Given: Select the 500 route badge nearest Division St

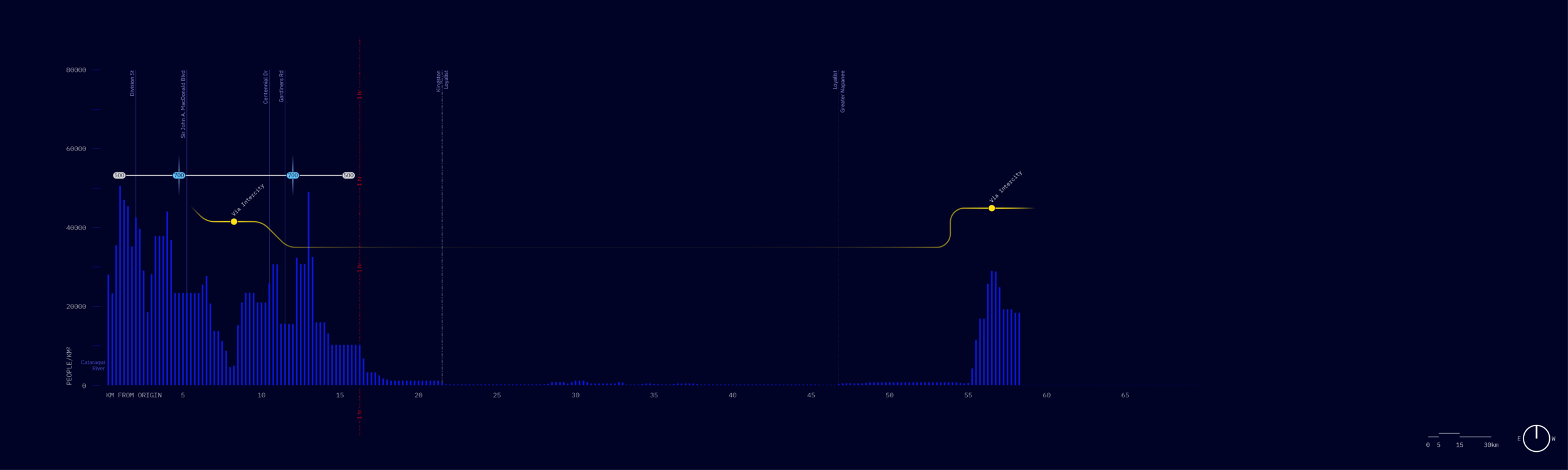Looking at the screenshot, I should 119,175.
